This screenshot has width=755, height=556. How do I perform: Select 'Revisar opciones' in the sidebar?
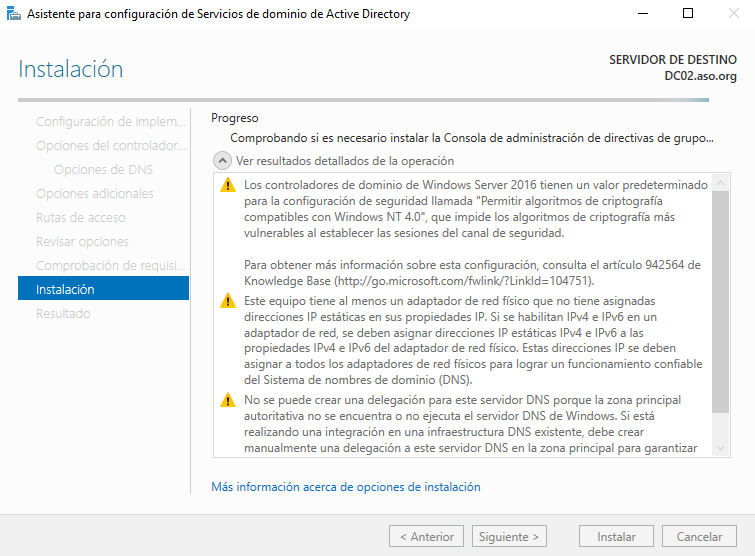point(82,241)
